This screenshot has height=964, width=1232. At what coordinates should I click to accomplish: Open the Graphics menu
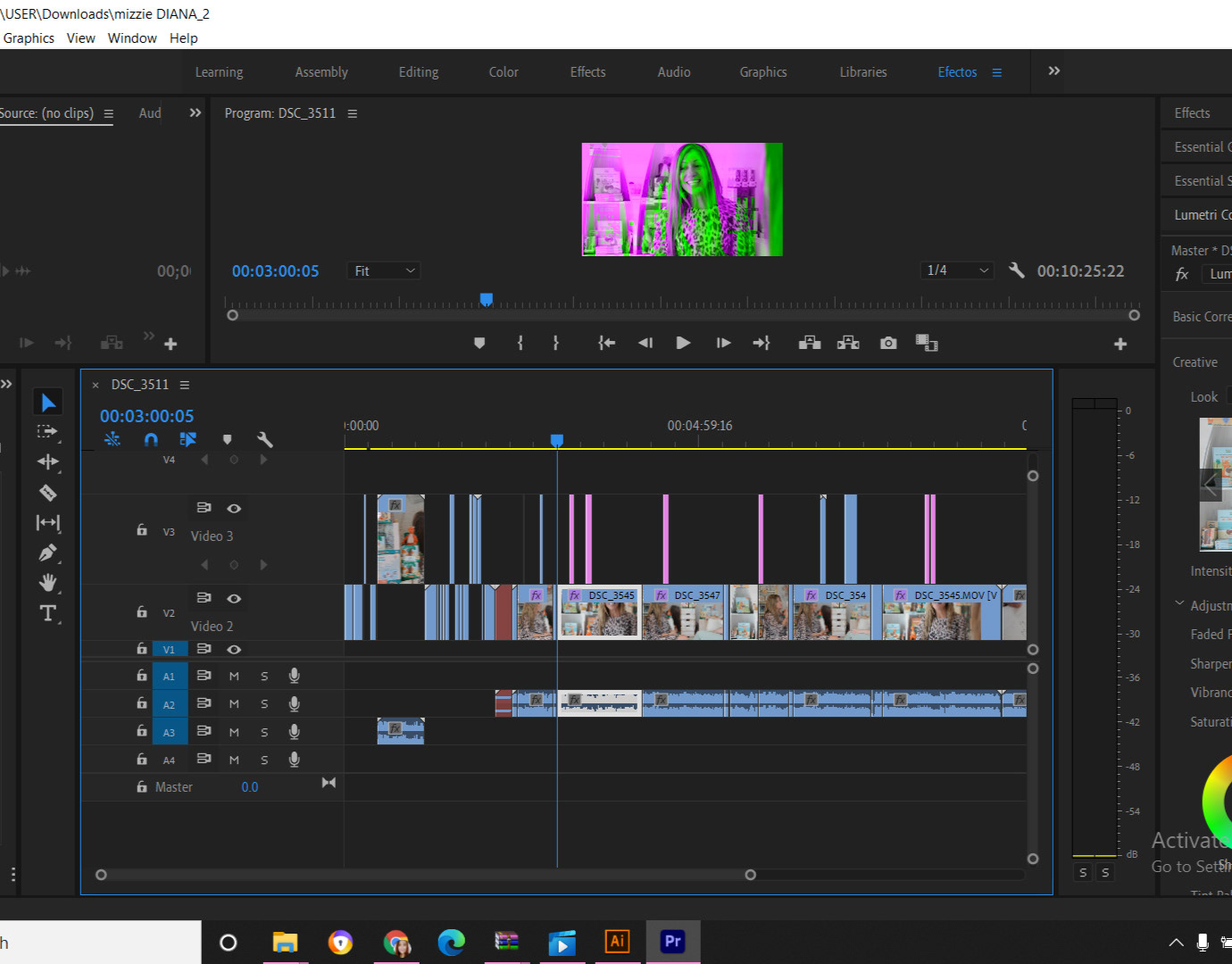coord(29,37)
